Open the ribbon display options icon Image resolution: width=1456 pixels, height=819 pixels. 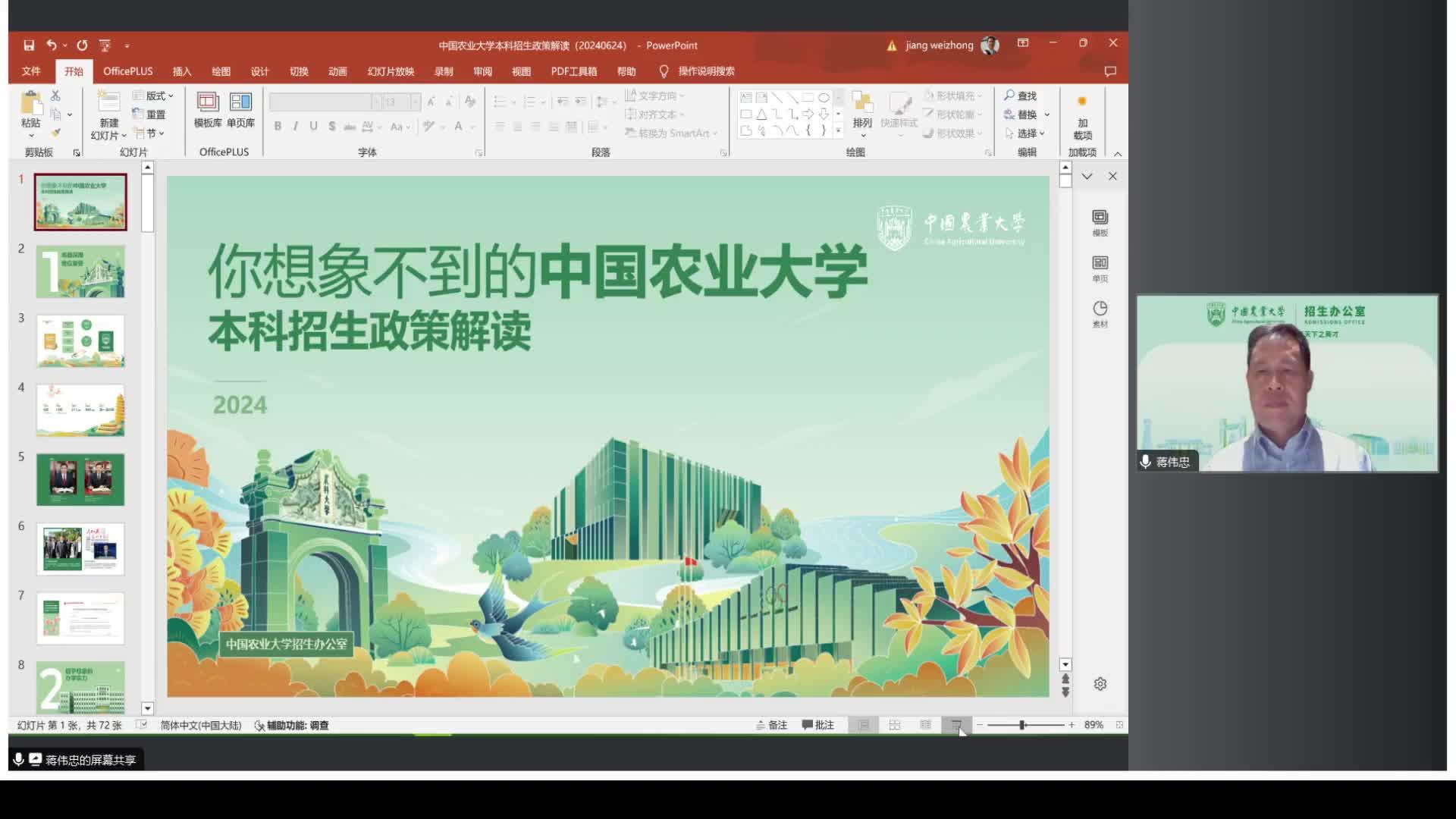1023,43
